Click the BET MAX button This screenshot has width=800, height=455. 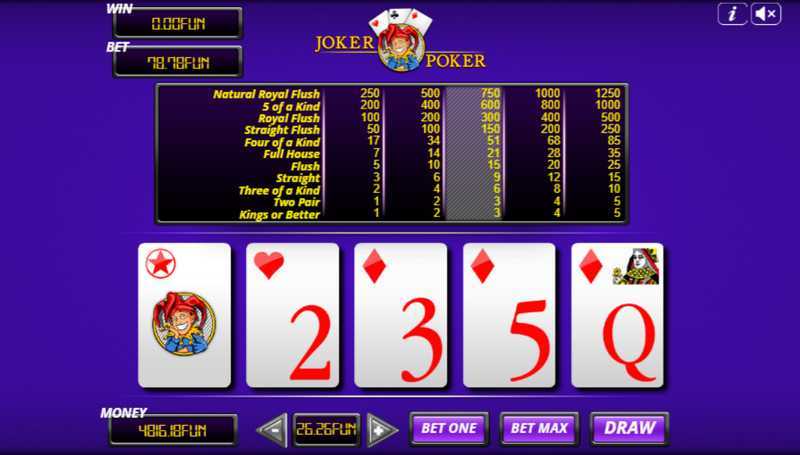[x=539, y=428]
